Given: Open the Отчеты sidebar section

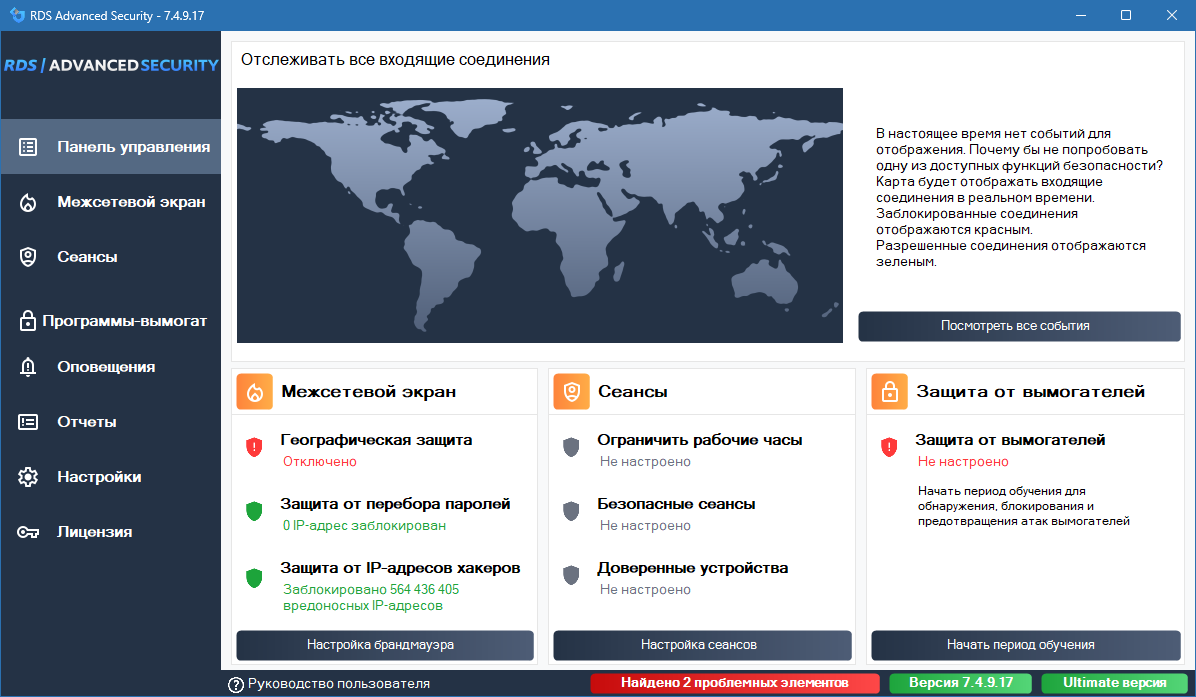Looking at the screenshot, I should pyautogui.click(x=111, y=422).
